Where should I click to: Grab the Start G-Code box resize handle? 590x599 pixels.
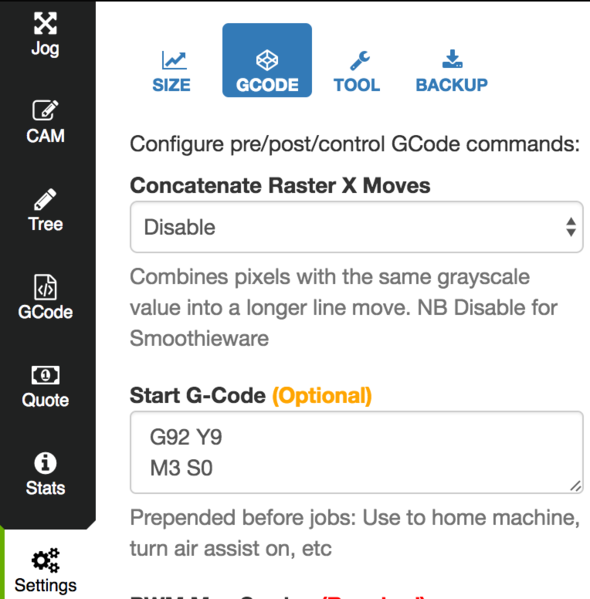pos(576,486)
